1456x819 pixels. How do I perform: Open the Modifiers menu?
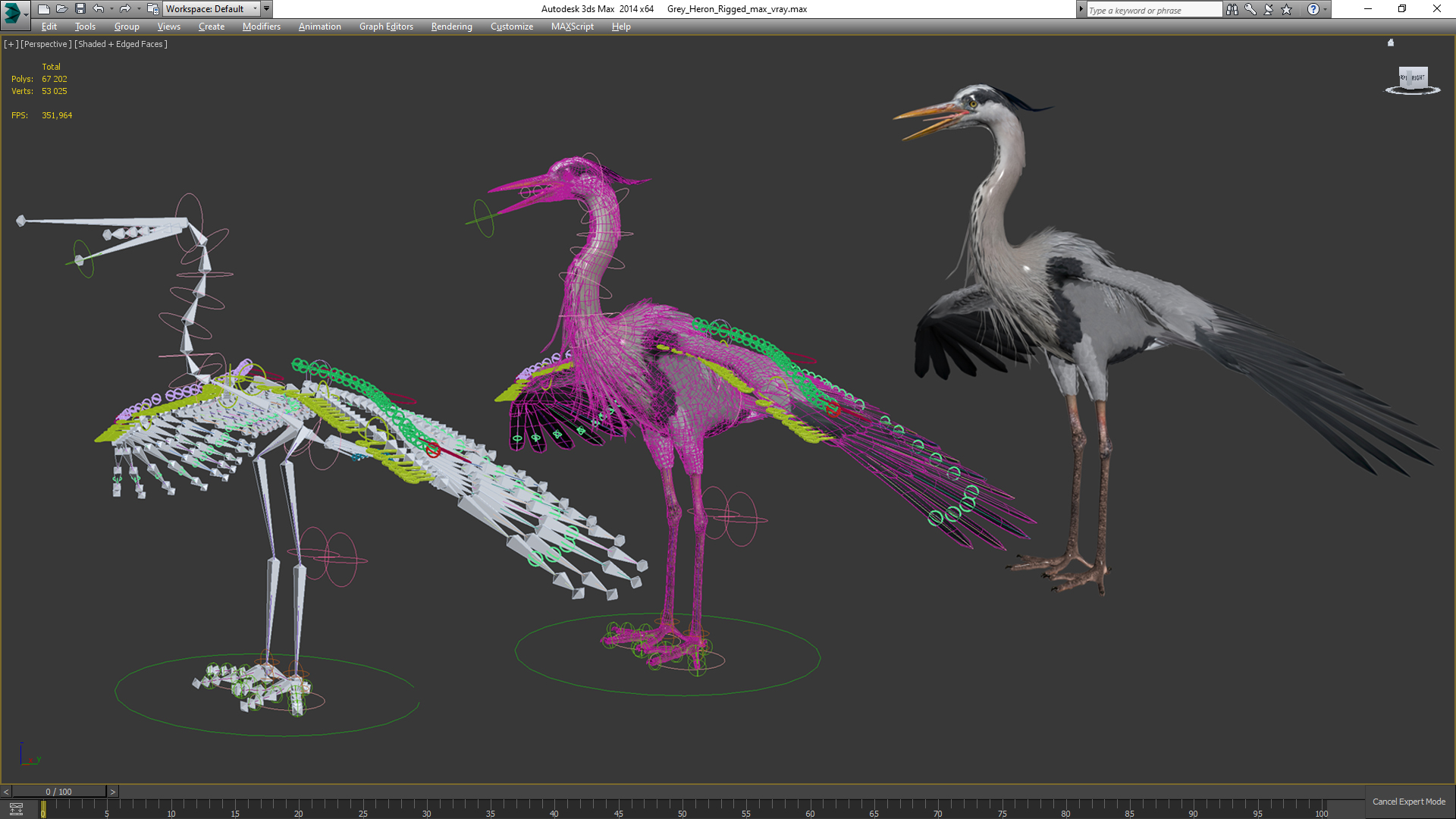(261, 27)
